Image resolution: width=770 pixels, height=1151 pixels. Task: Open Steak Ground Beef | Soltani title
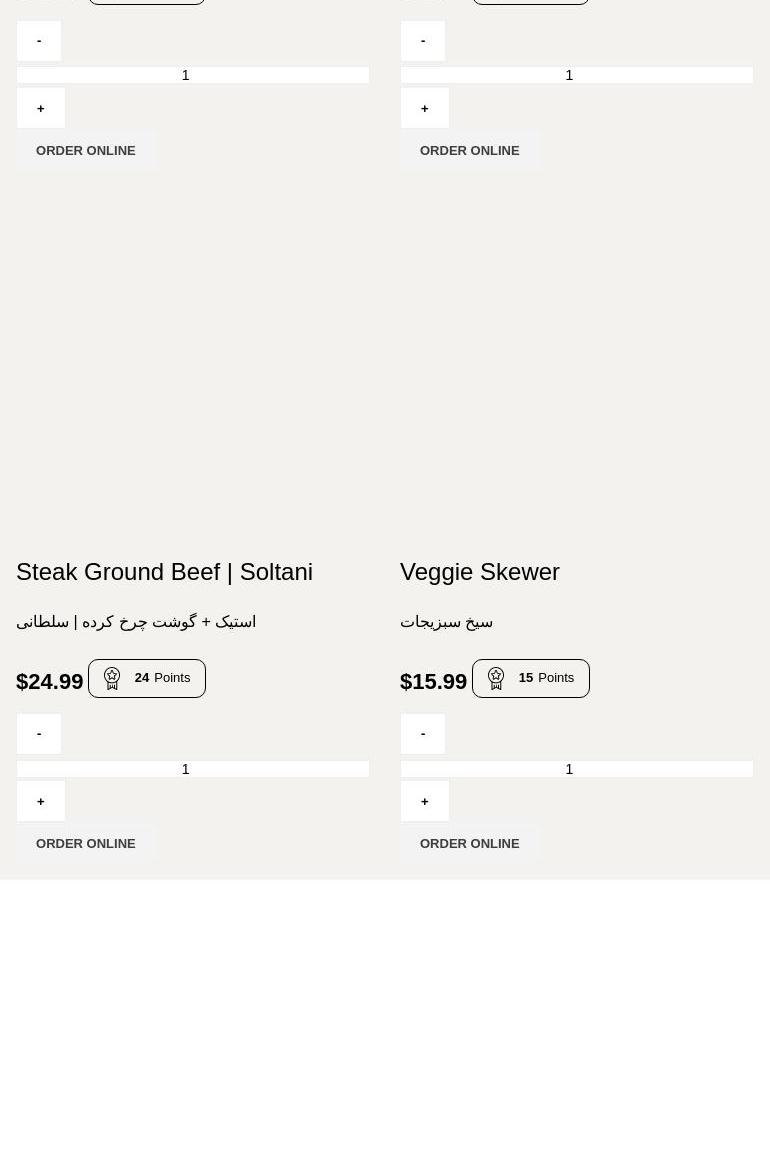pyautogui.click(x=164, y=572)
